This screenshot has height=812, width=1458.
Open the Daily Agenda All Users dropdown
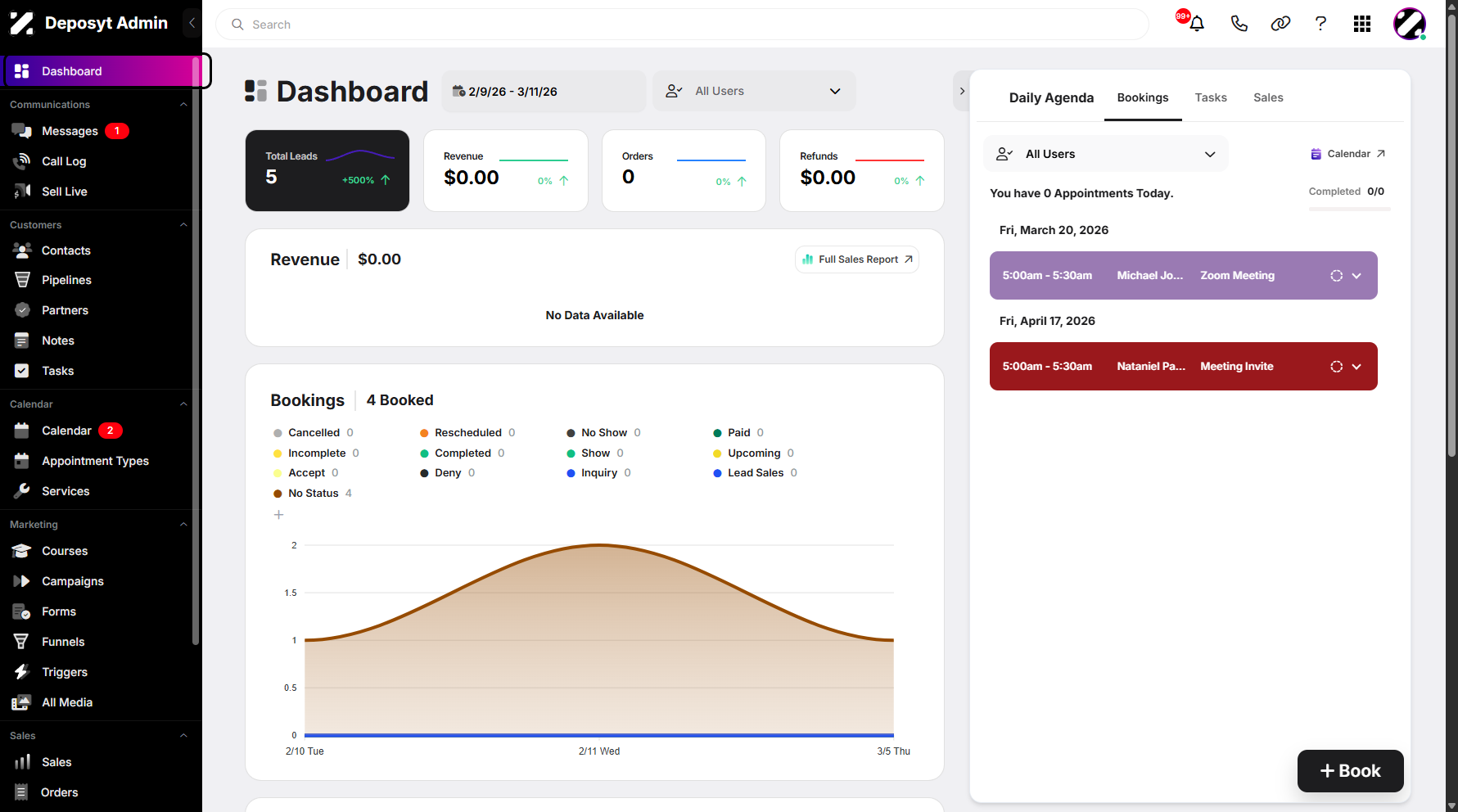(1105, 154)
